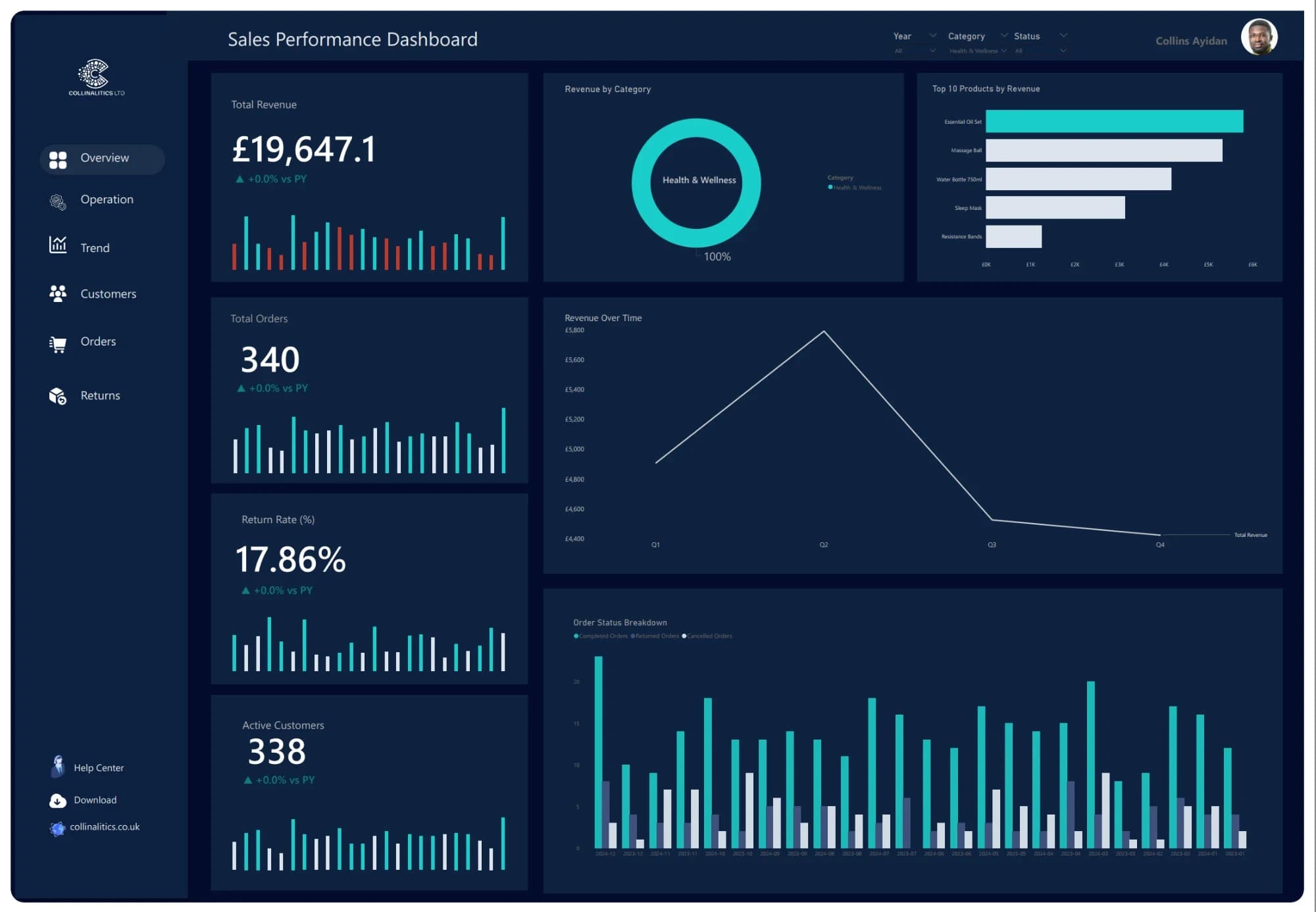Image resolution: width=1316 pixels, height=912 pixels.
Task: Select the Customers people icon
Action: click(x=58, y=293)
